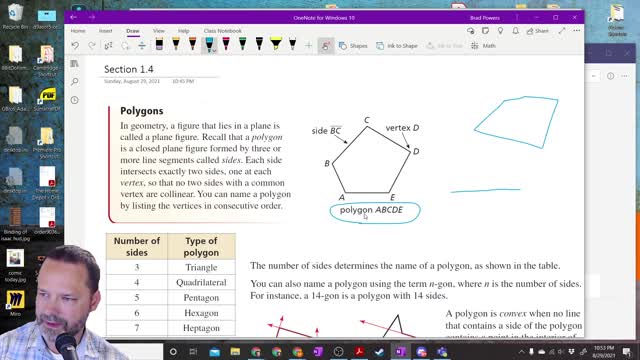Redo the last undone action
This screenshot has width=640, height=360.
click(92, 46)
